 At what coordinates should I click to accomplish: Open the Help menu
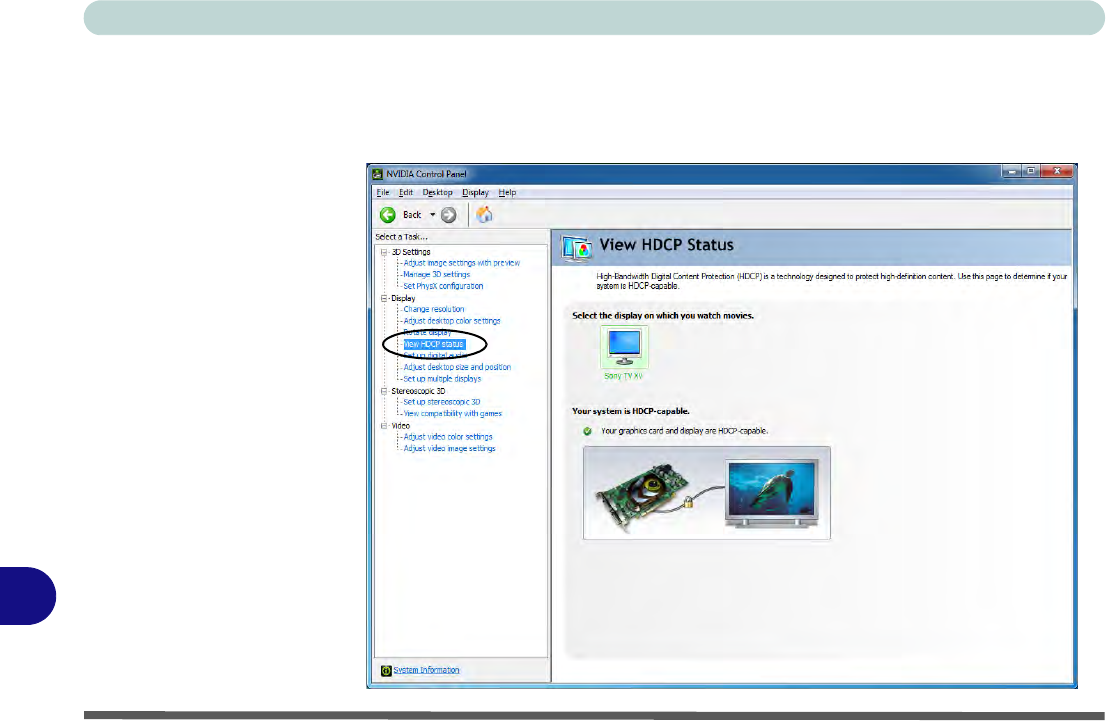coord(507,192)
